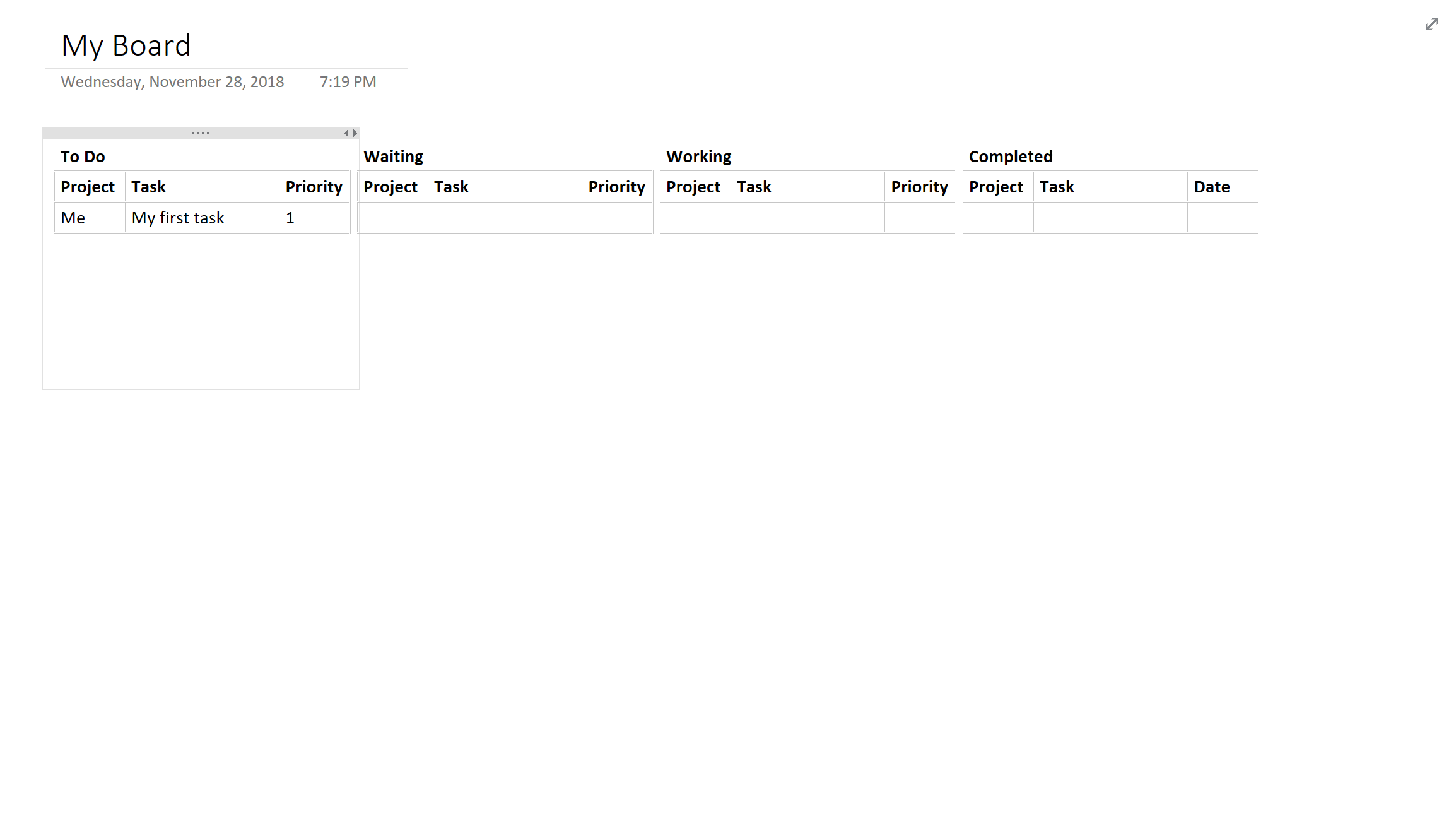The height and width of the screenshot is (835, 1456).
Task: Click the 'Me' project cell
Action: click(x=73, y=218)
